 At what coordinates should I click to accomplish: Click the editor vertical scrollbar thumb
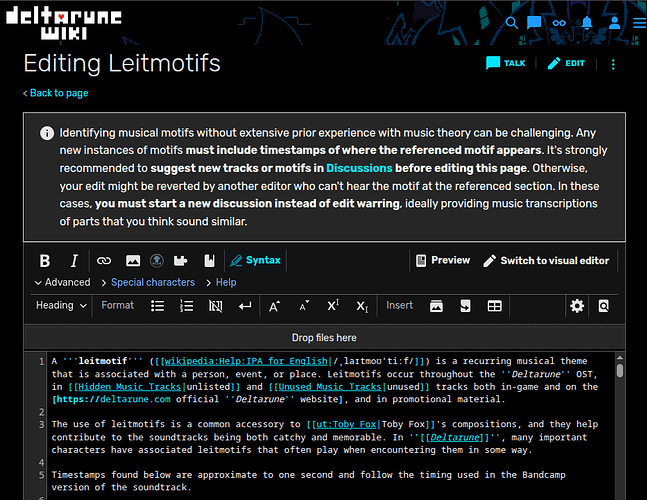[619, 370]
